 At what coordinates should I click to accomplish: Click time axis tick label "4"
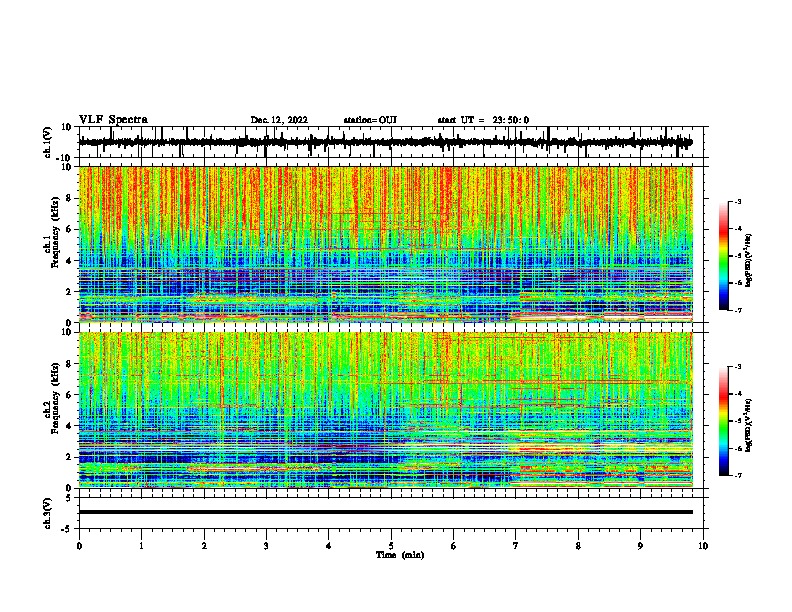click(x=329, y=546)
